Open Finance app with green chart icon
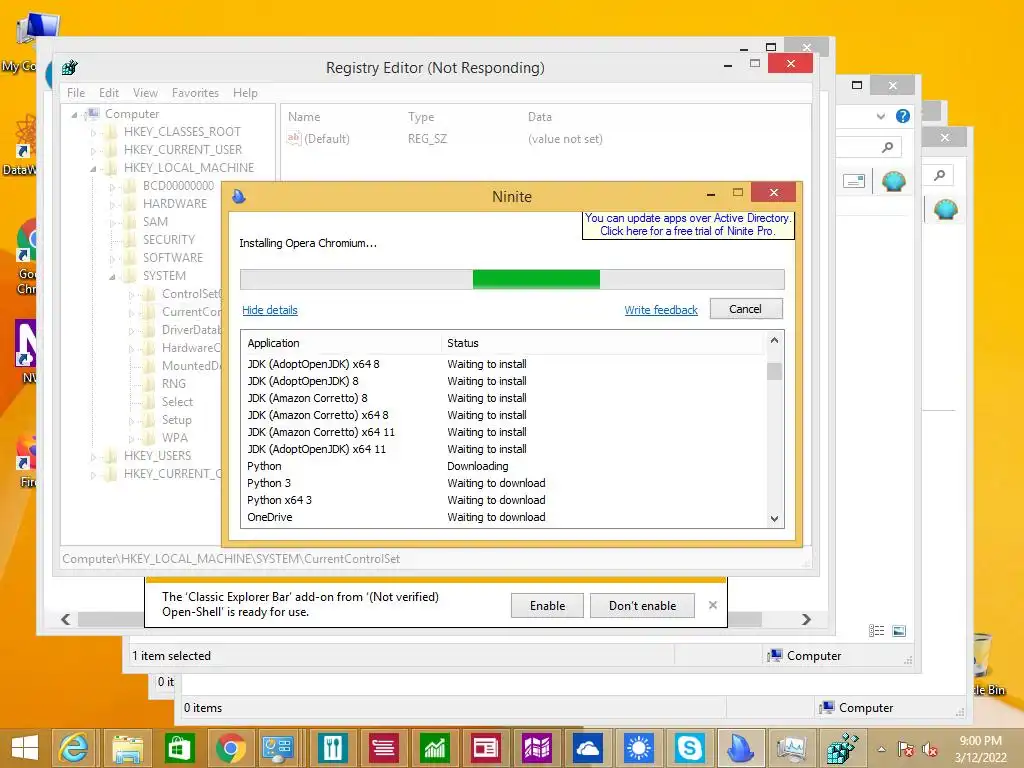This screenshot has height=768, width=1024. click(x=435, y=748)
